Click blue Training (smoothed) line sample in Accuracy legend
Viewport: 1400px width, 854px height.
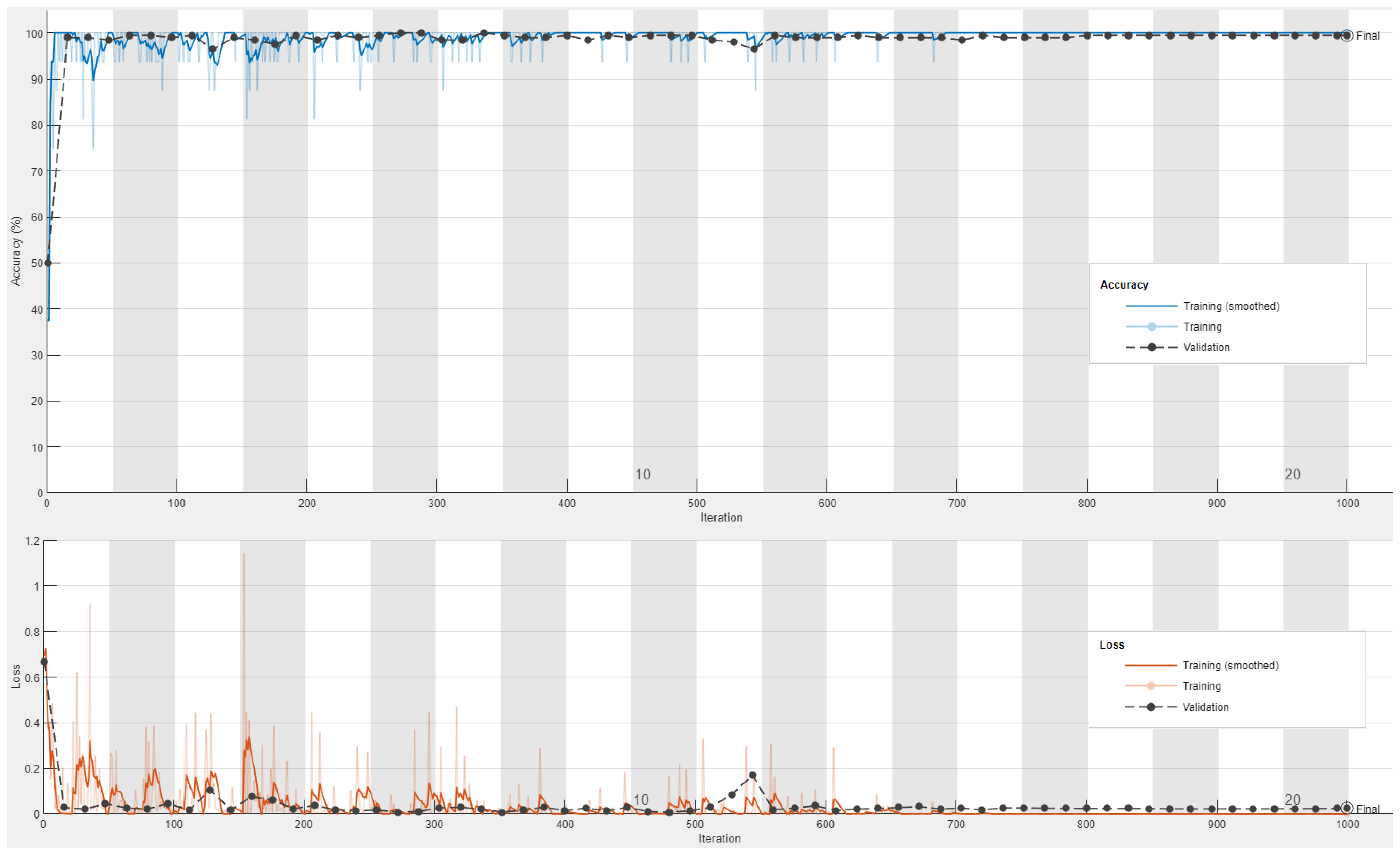tap(1151, 306)
